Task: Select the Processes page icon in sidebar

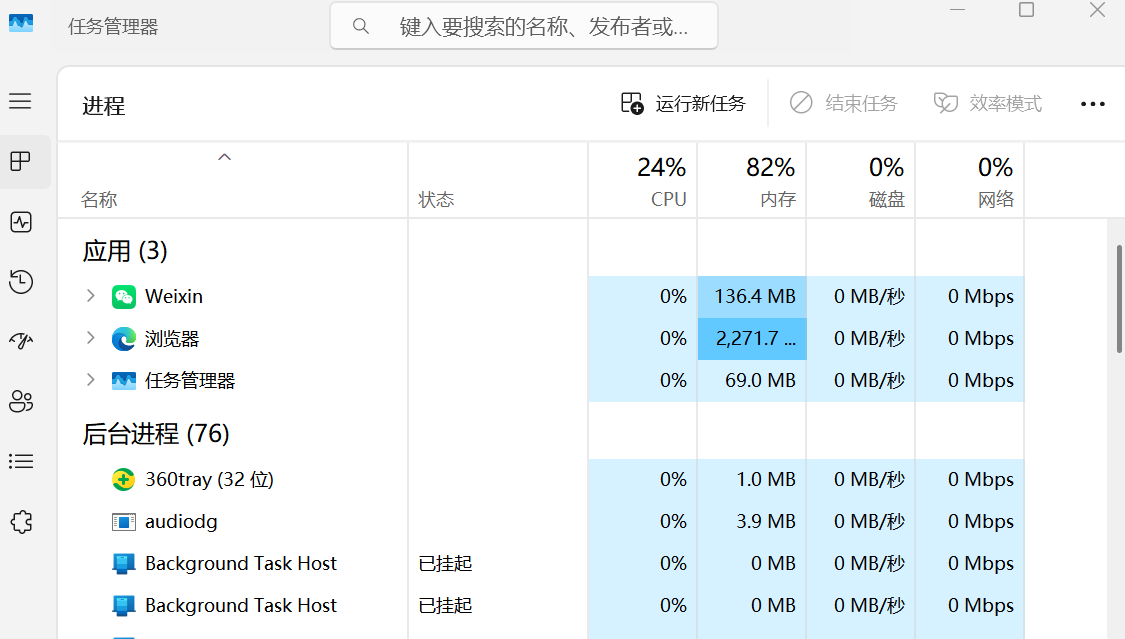Action: pos(21,161)
